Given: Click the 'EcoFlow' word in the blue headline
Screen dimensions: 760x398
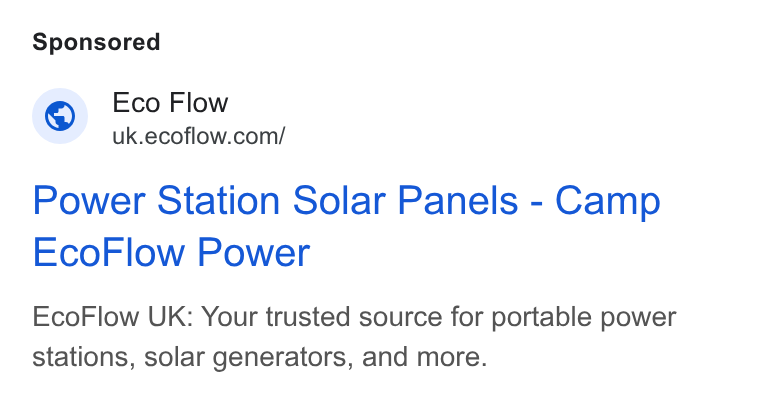Looking at the screenshot, I should [x=109, y=253].
